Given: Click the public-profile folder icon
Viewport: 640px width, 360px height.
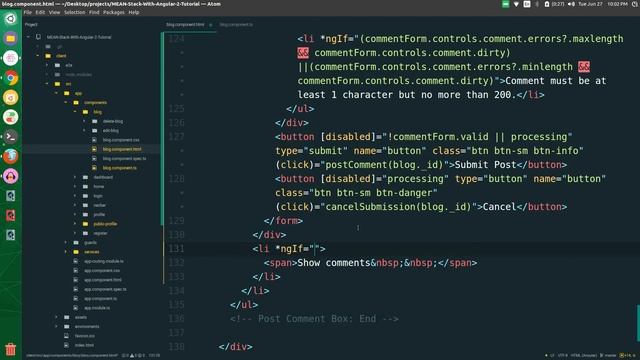Looking at the screenshot, I should pyautogui.click(x=85, y=224).
